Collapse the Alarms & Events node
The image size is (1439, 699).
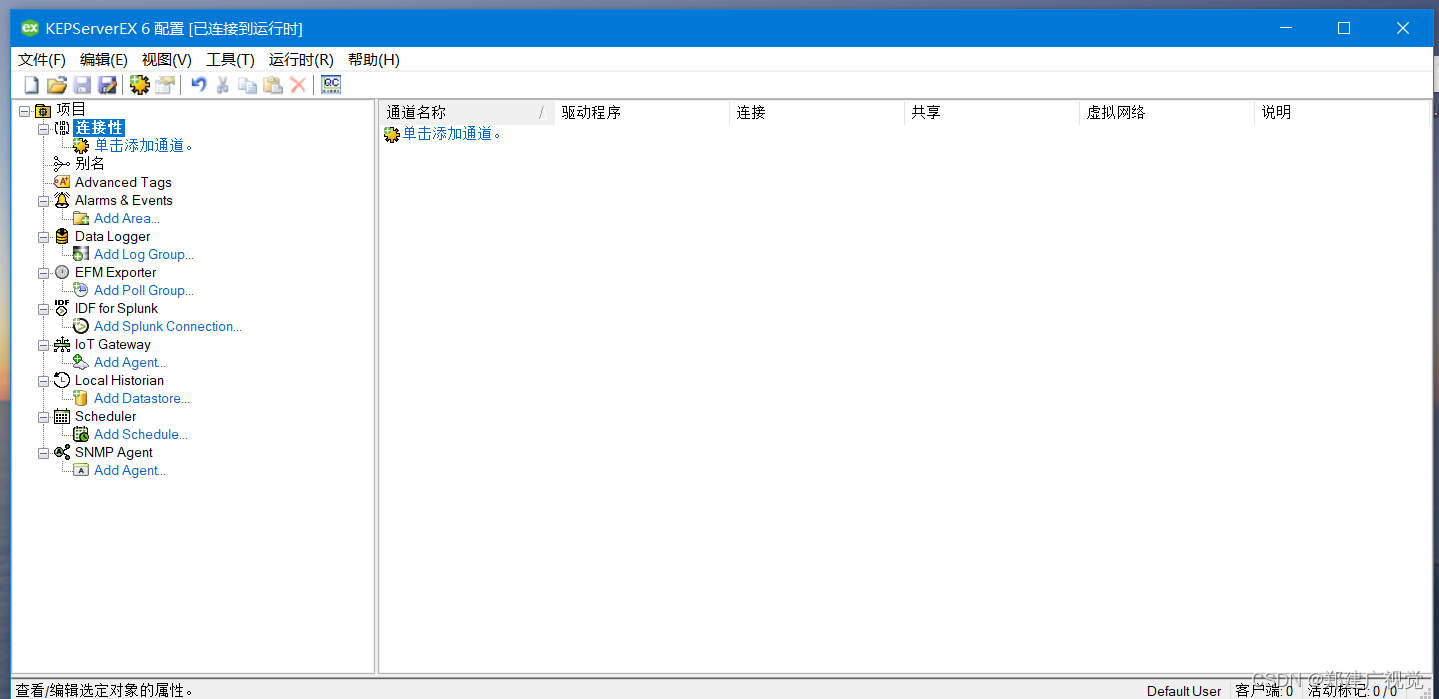[43, 201]
